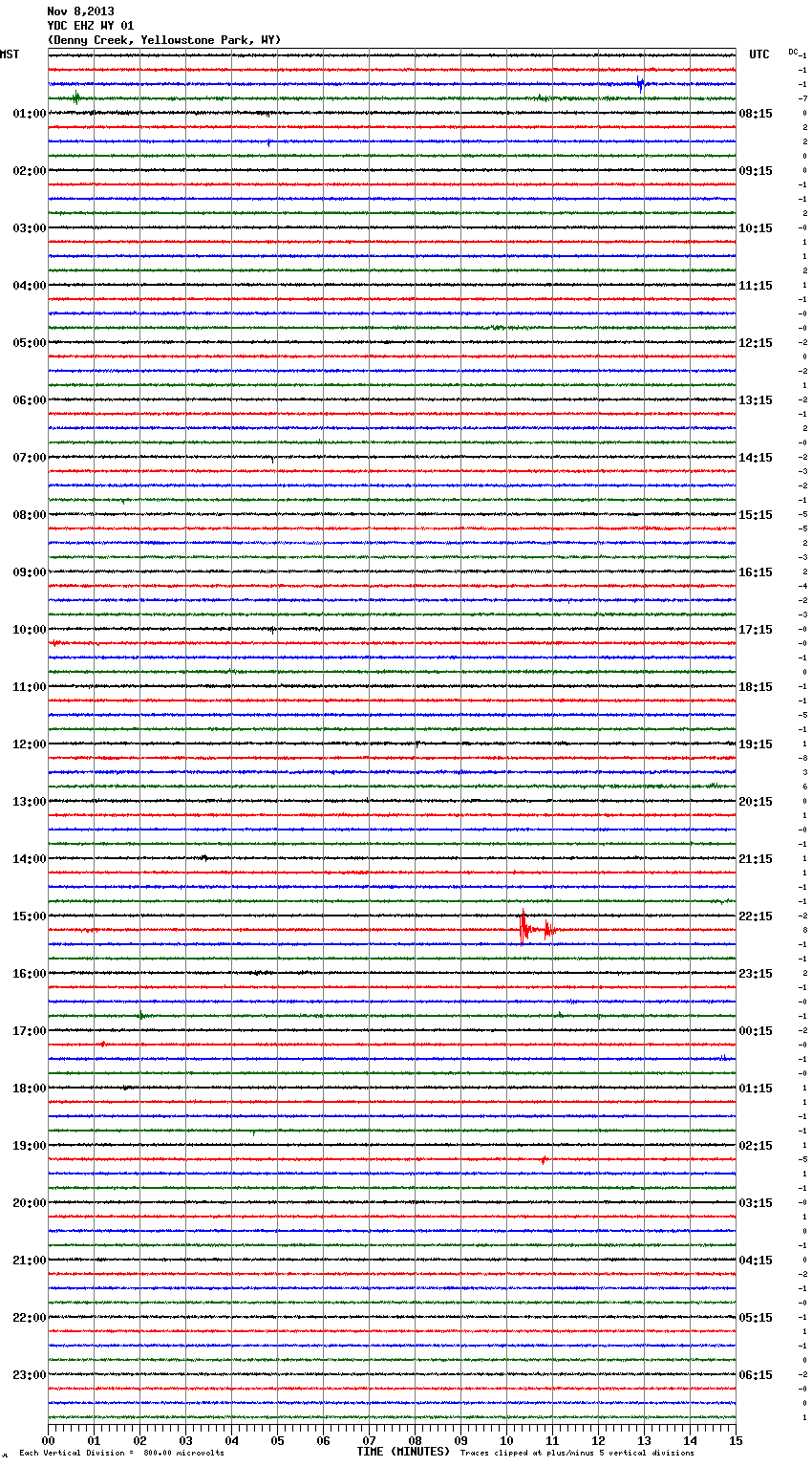Click "Each Vertical Division = 800.00 microvolts" note

tap(121, 1454)
